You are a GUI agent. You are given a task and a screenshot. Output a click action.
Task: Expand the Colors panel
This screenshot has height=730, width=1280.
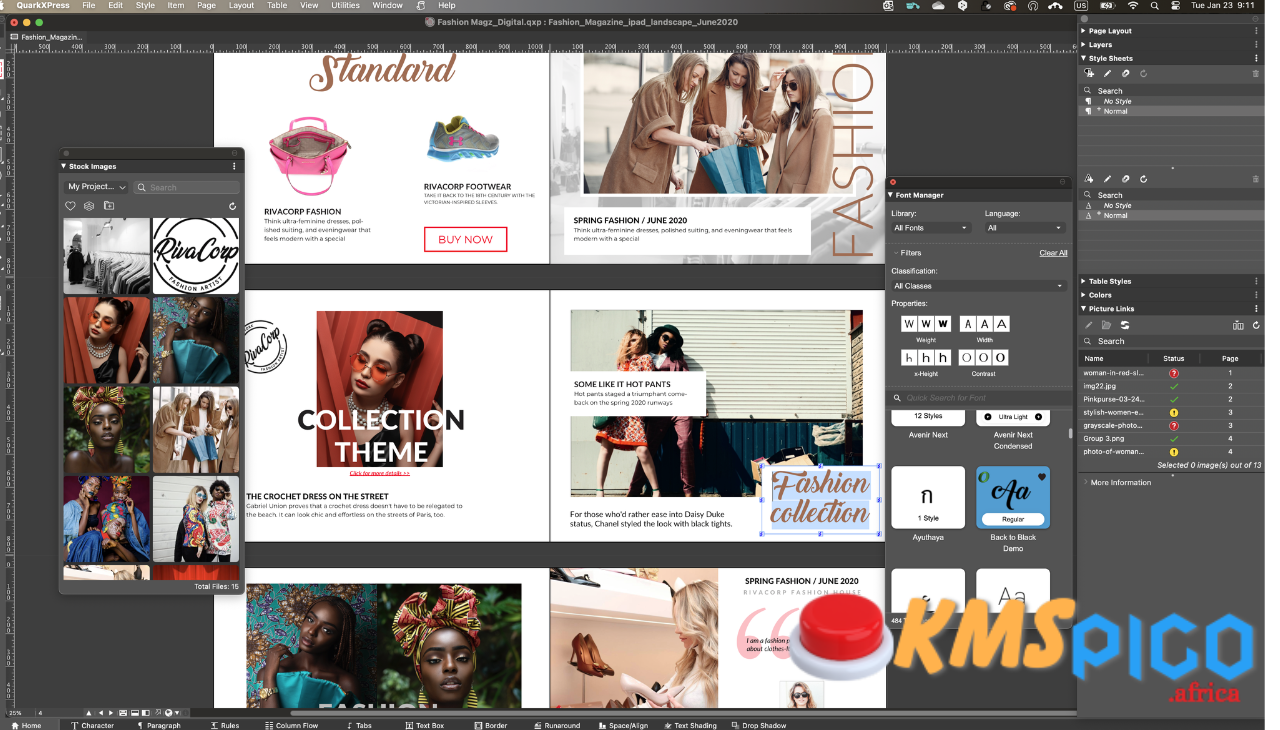(1084, 295)
